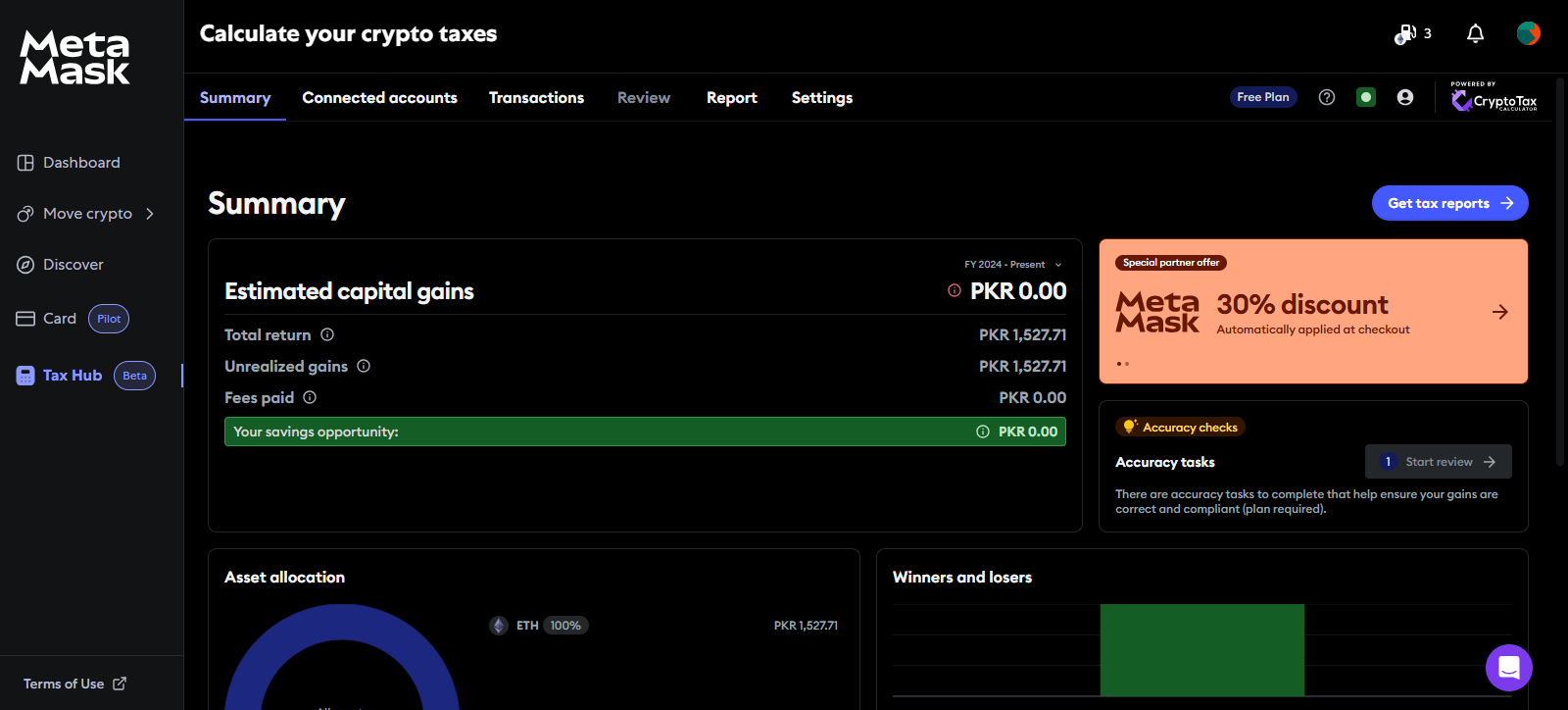This screenshot has width=1568, height=710.
Task: Click ETH allocation value PKR 1,527.71
Action: click(806, 626)
